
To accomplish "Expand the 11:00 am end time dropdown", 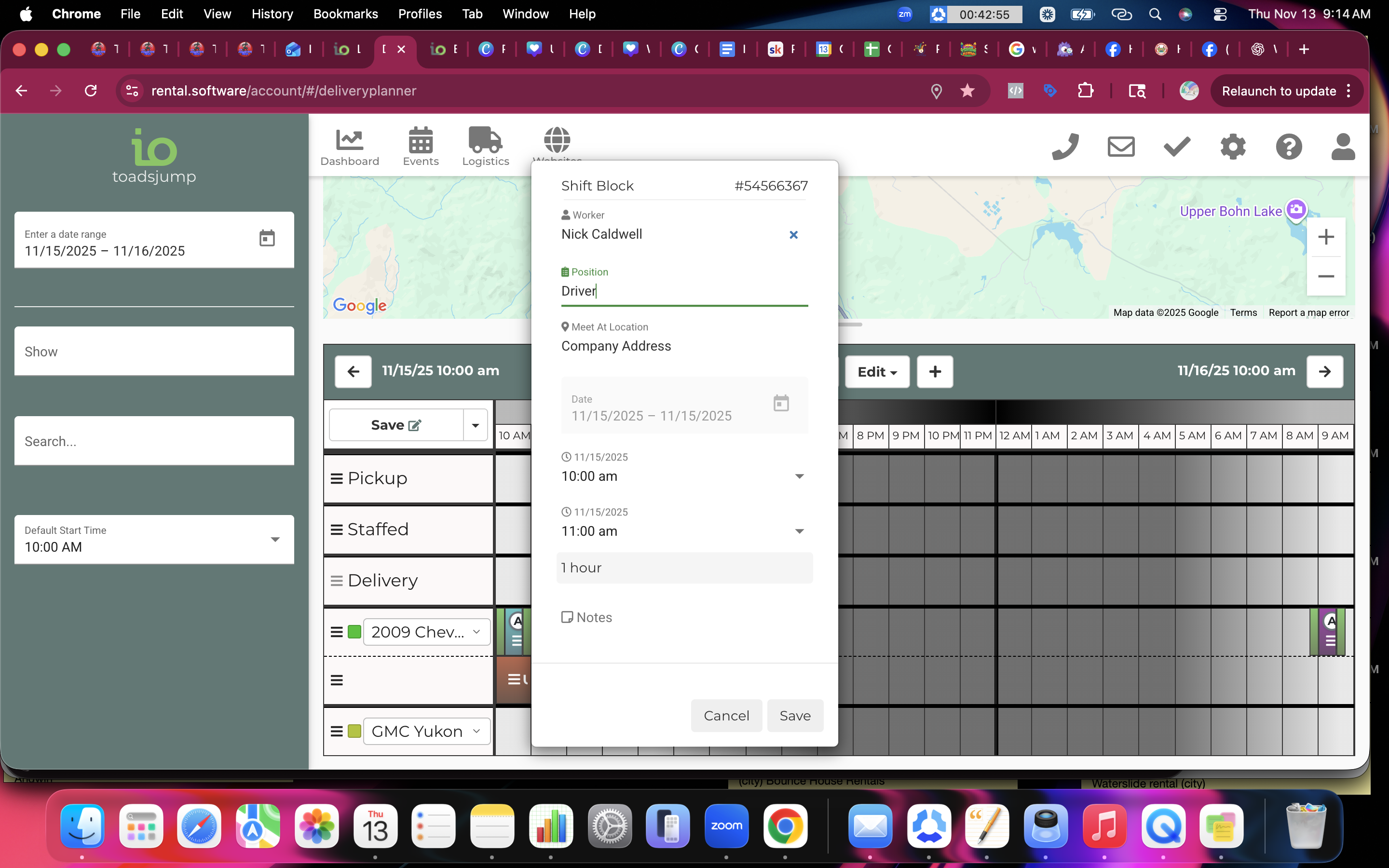I will 799,531.
